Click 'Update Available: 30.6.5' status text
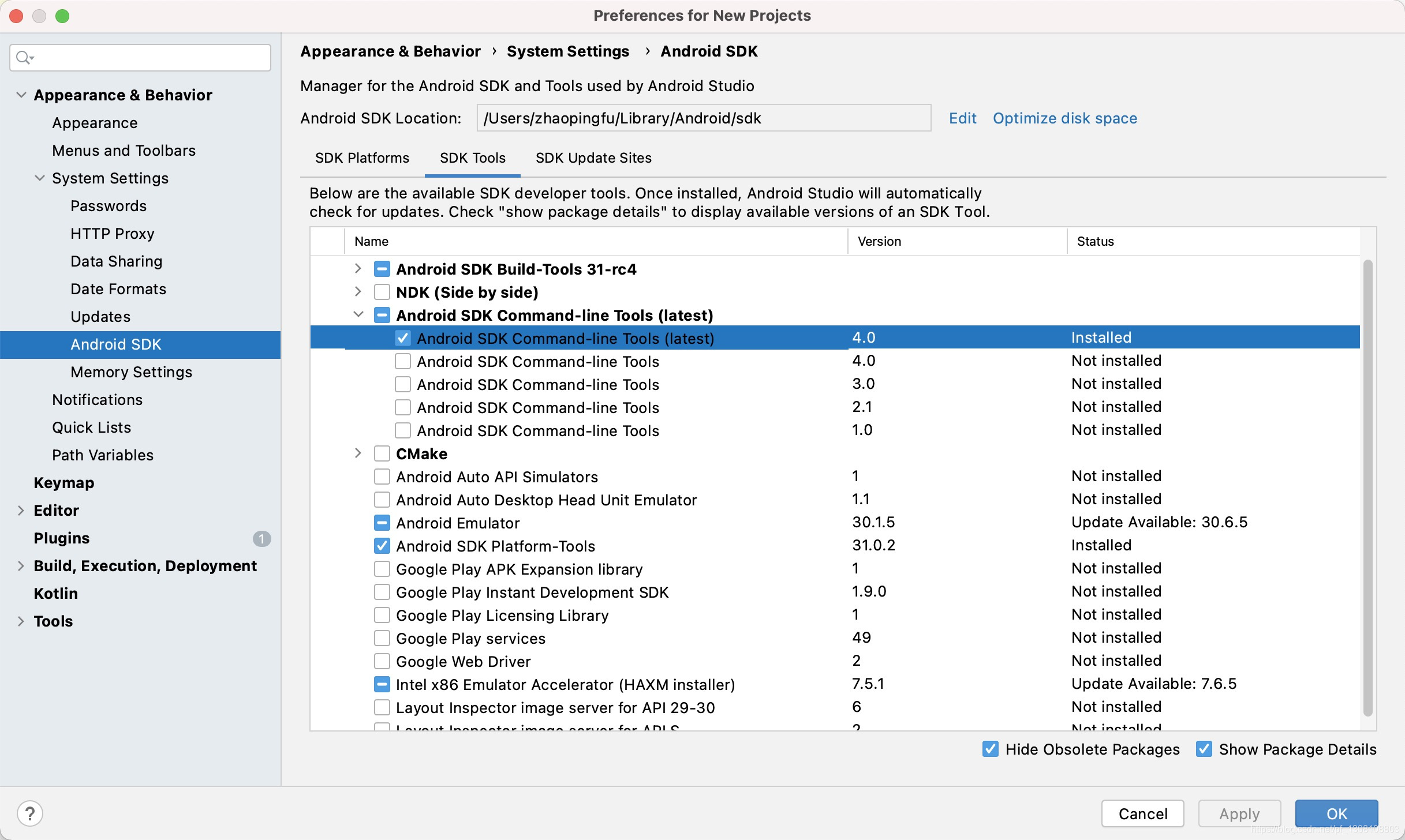Viewport: 1405px width, 840px height. (1159, 522)
